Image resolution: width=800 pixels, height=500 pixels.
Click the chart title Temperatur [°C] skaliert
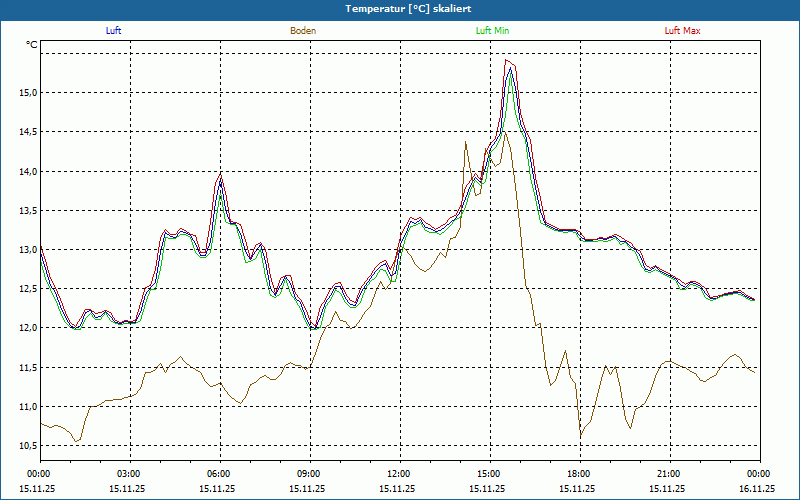400,8
